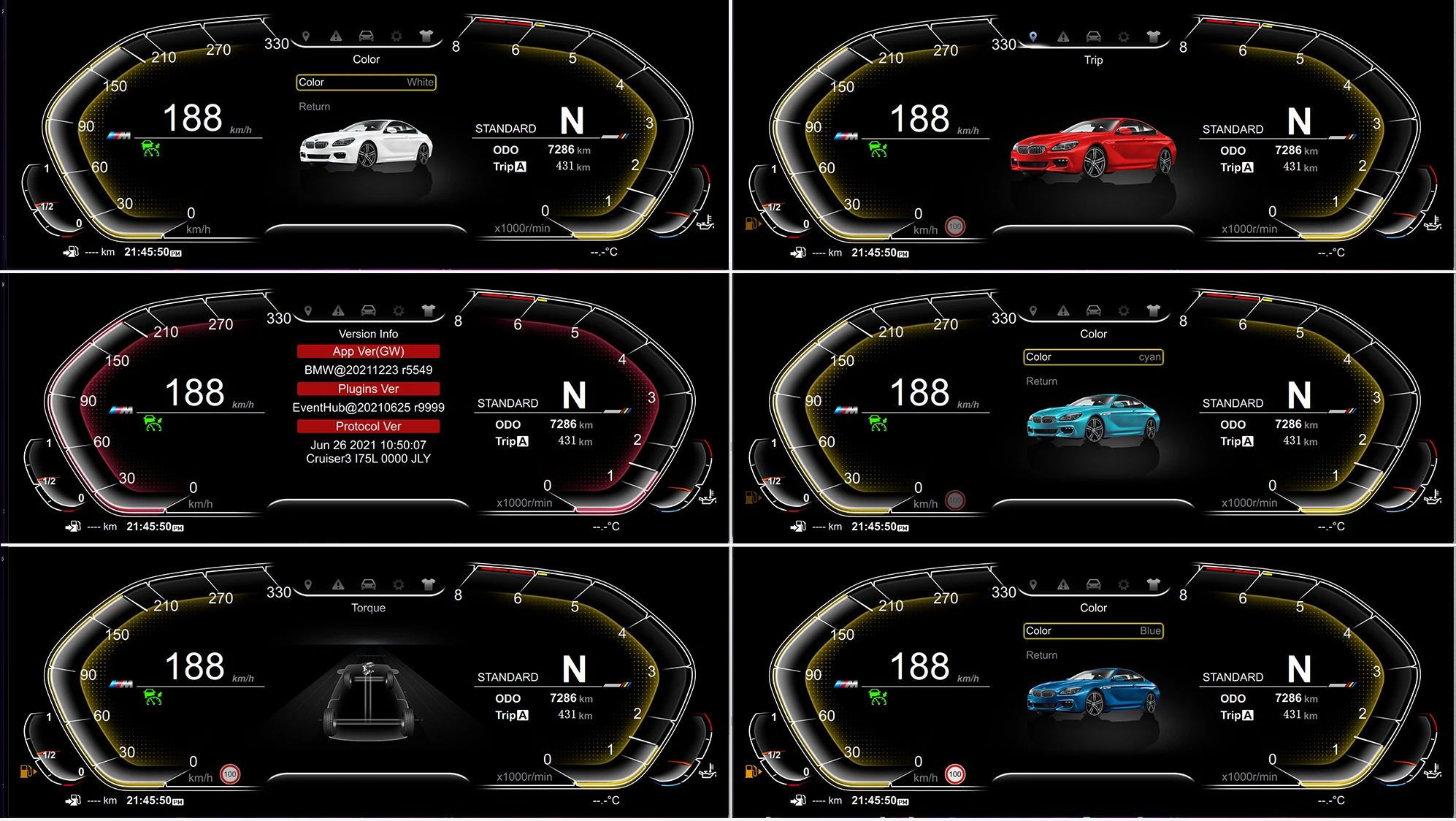The height and width of the screenshot is (821, 1456).
Task: Click the oil can icon on the Blue screen
Action: pyautogui.click(x=1433, y=771)
